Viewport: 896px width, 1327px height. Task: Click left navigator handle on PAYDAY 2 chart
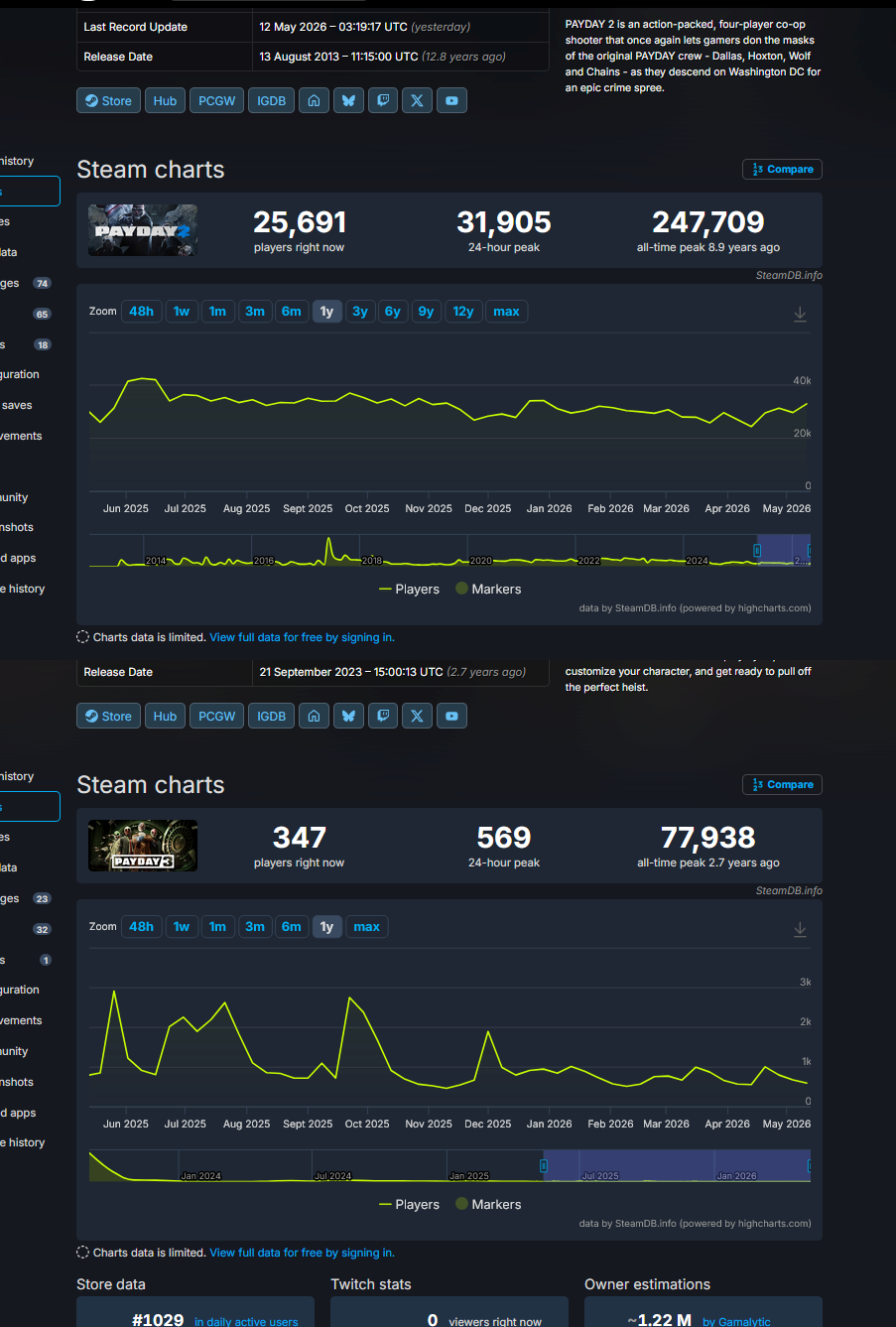click(x=758, y=550)
